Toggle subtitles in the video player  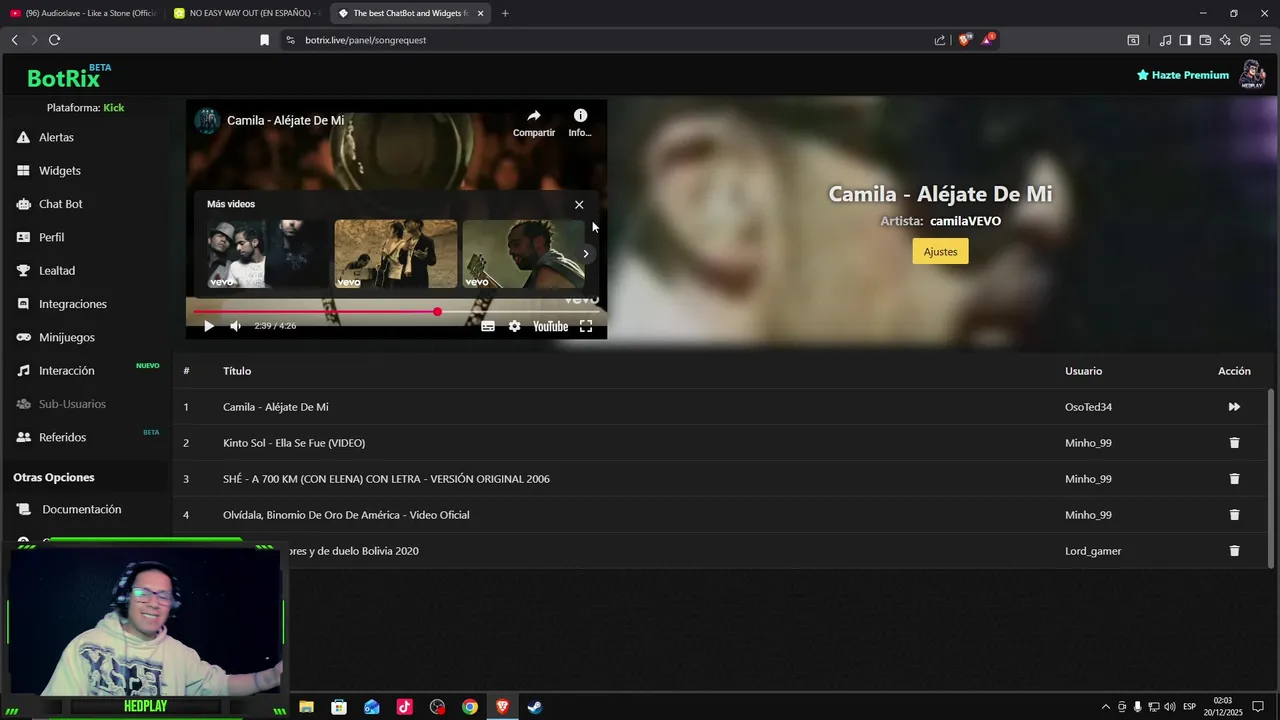488,326
